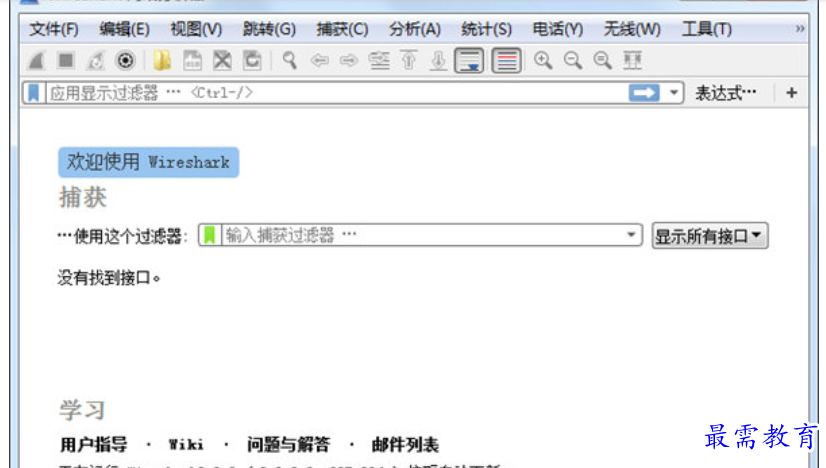Viewport: 826px width, 468px height.
Task: Open 邮件列表 link
Action: [x=405, y=444]
